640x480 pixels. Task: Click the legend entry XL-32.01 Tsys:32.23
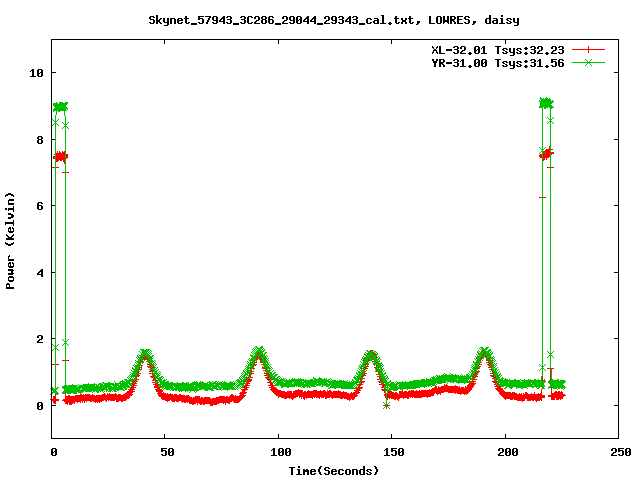click(x=498, y=50)
